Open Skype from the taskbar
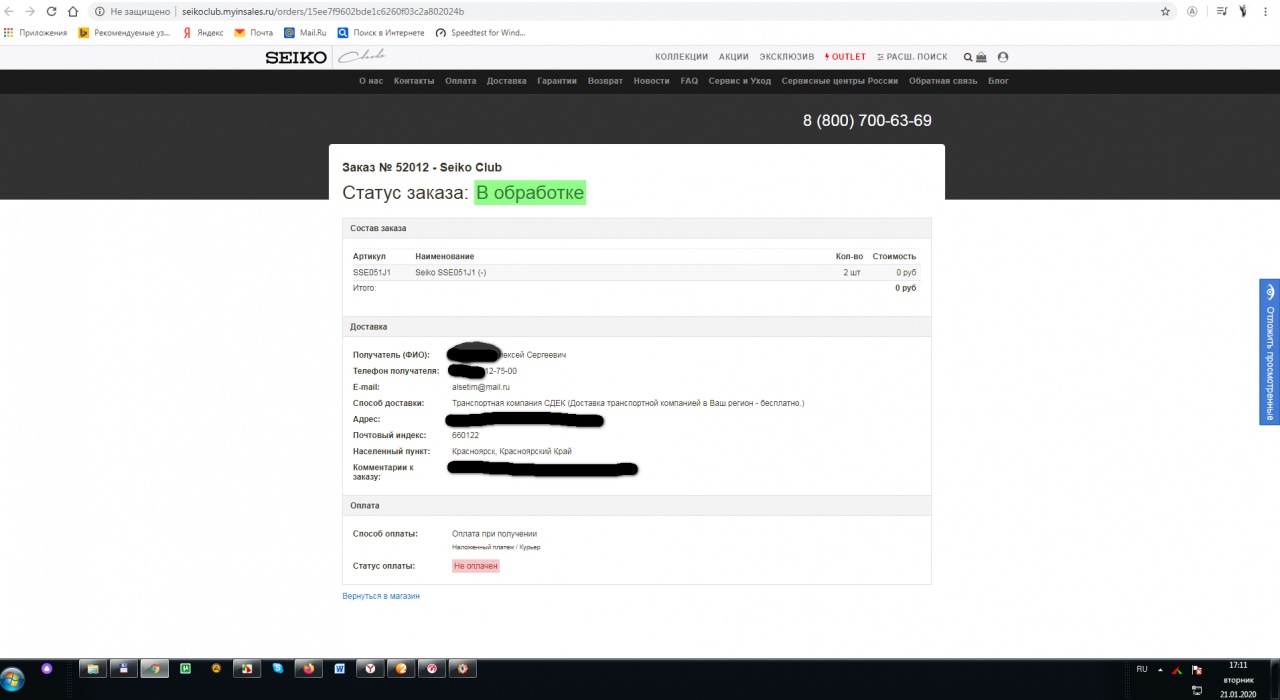1280x700 pixels. 278,668
